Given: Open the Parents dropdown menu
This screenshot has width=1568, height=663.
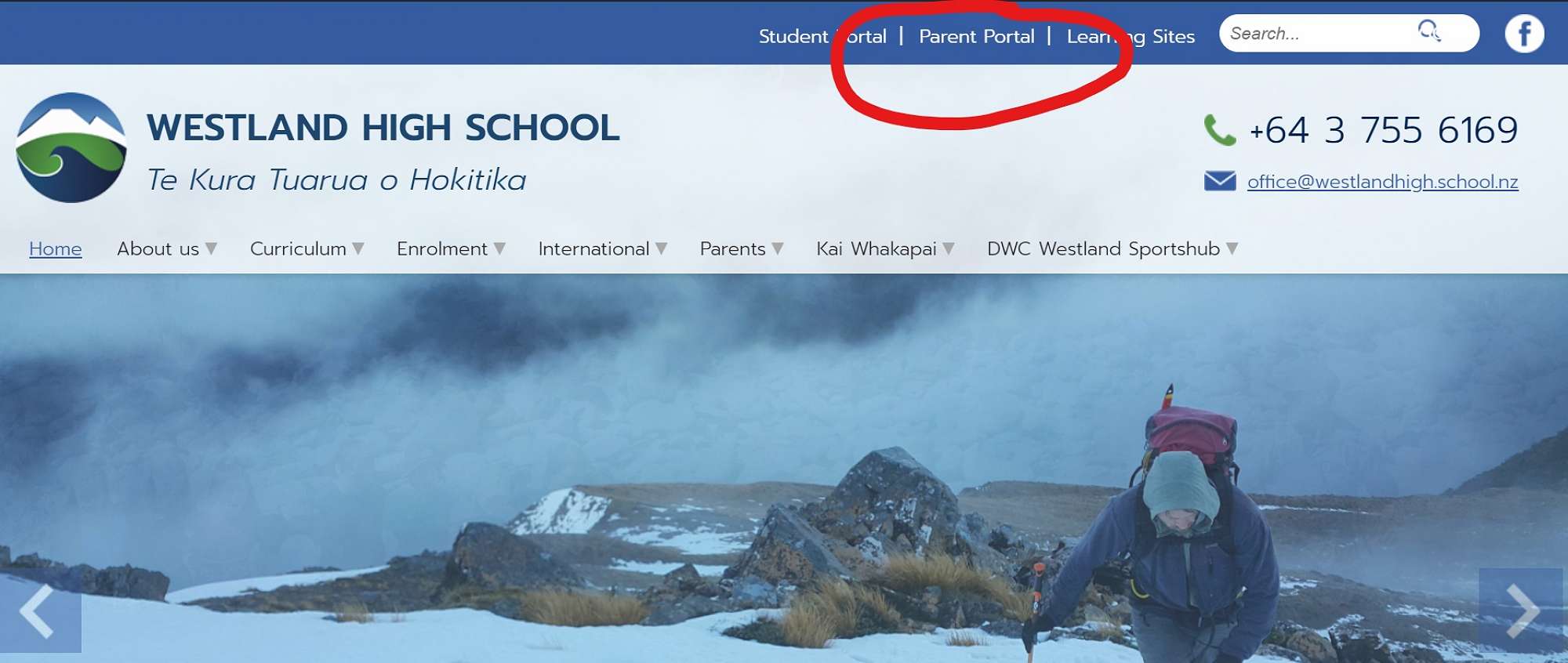Looking at the screenshot, I should [742, 248].
